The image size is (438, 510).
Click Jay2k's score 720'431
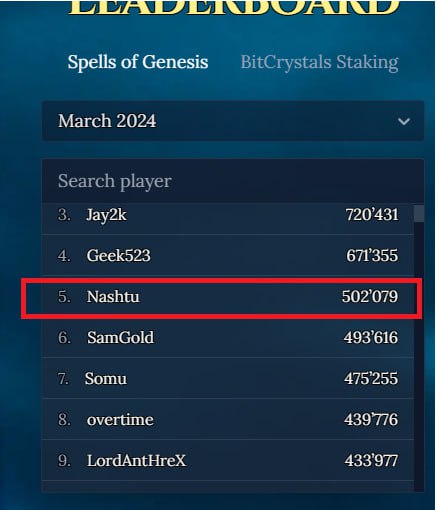click(372, 214)
